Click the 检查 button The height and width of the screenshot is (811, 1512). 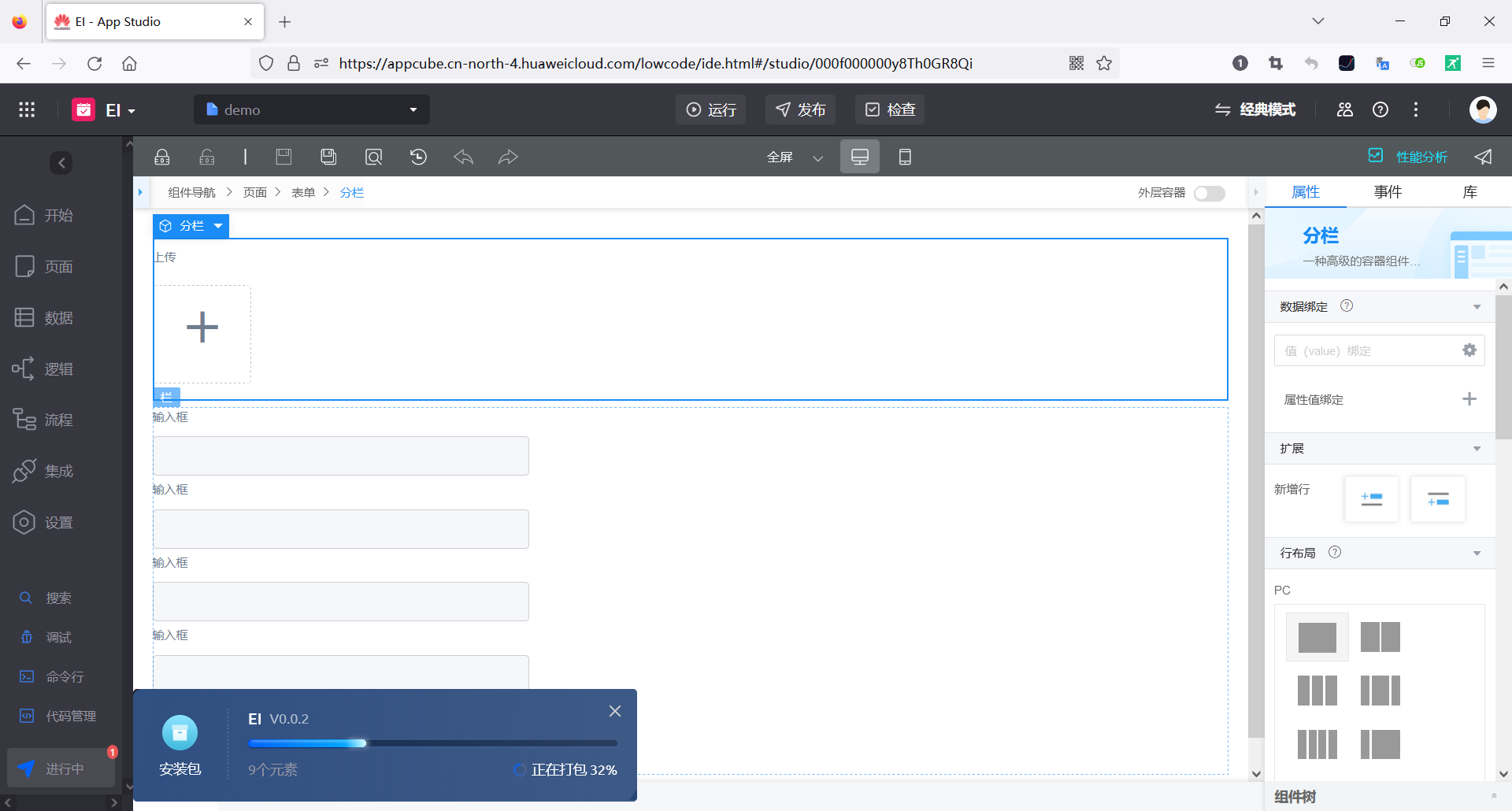click(890, 109)
